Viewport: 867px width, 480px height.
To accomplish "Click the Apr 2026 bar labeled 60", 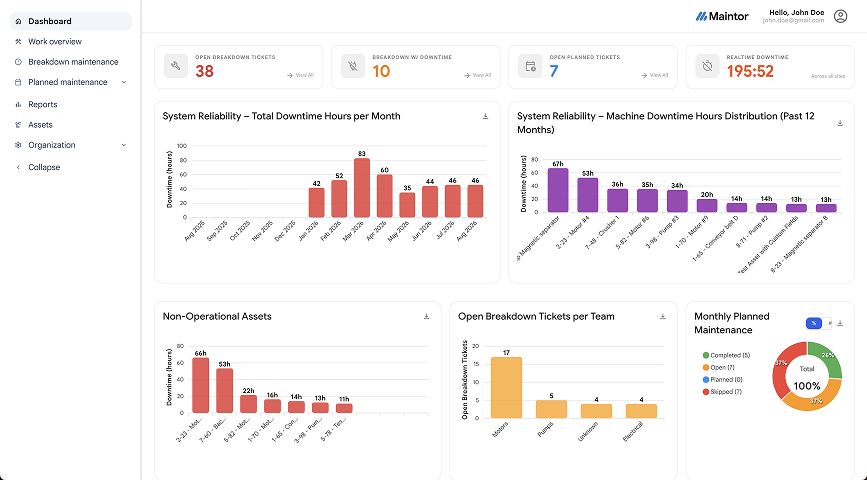I will coord(384,196).
